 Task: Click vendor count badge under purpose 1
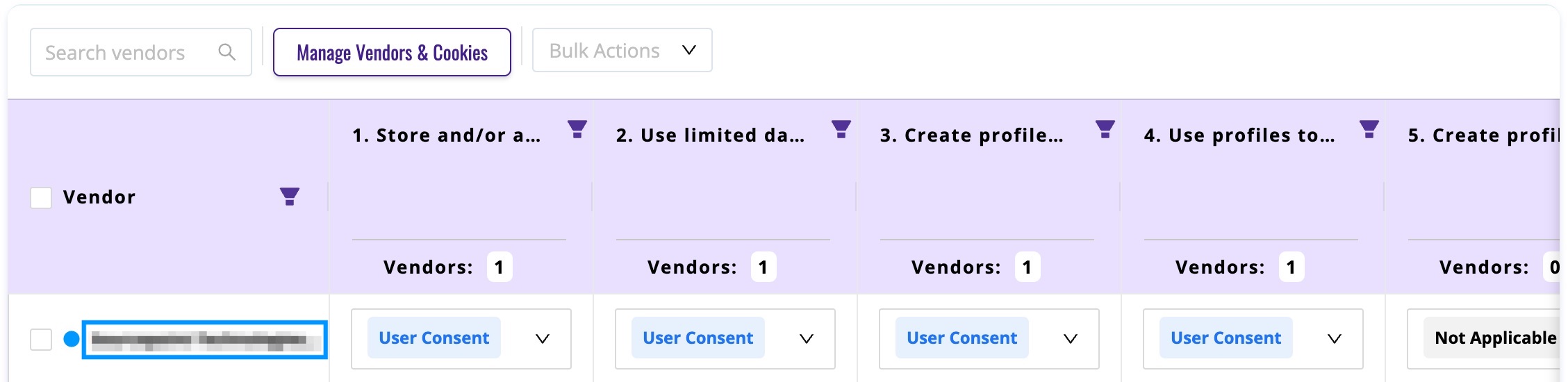(500, 267)
